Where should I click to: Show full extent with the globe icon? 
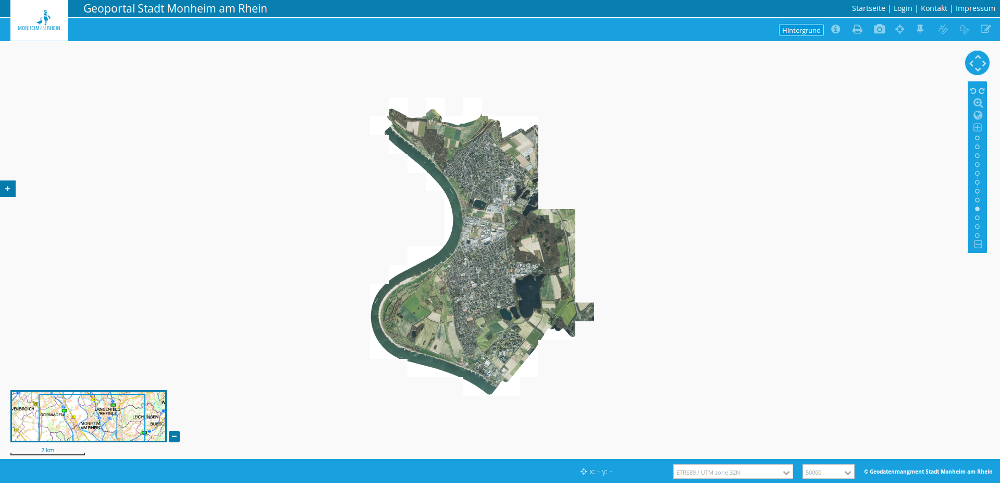click(x=977, y=115)
